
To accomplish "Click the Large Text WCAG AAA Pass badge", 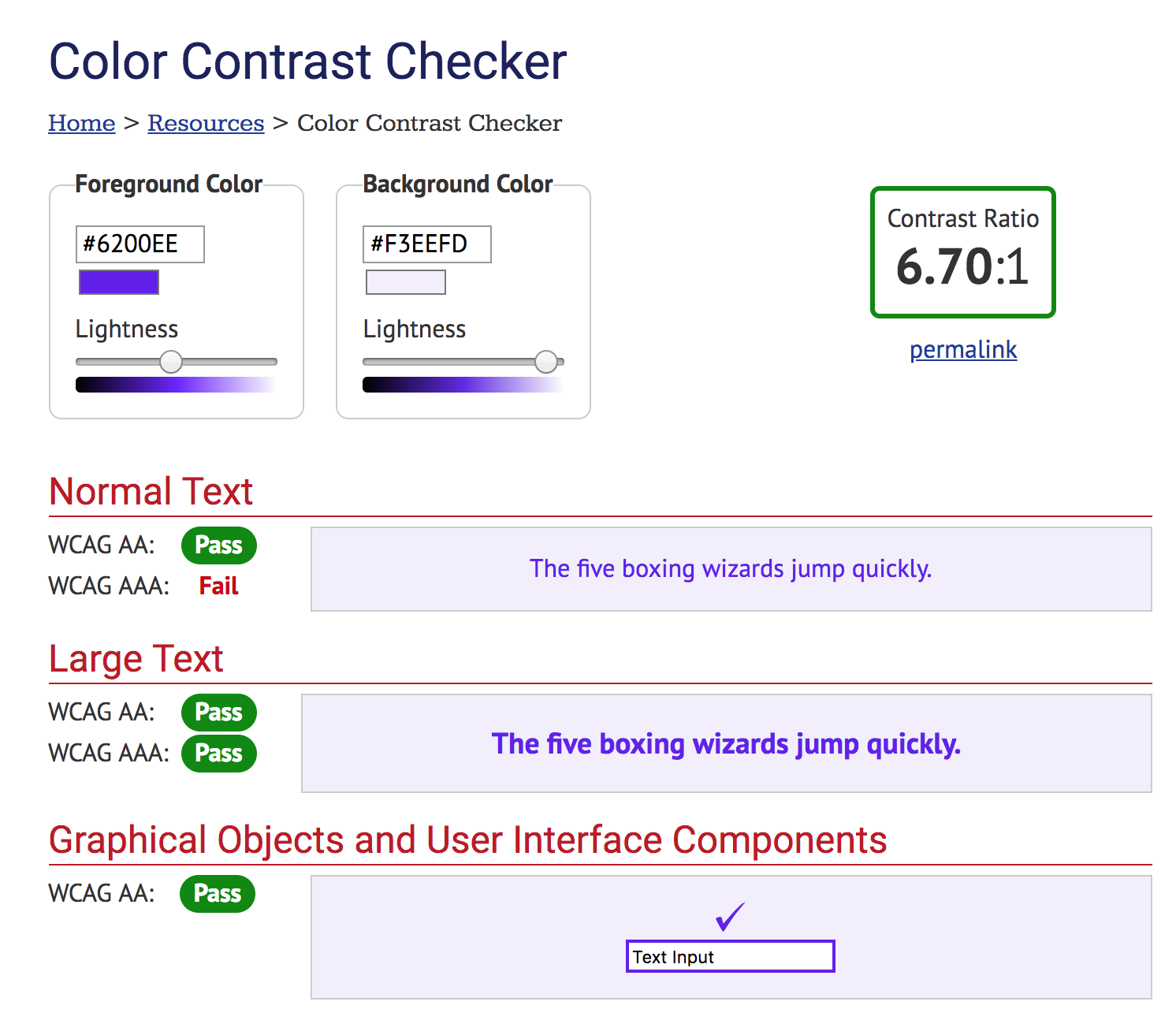I will coord(218,753).
